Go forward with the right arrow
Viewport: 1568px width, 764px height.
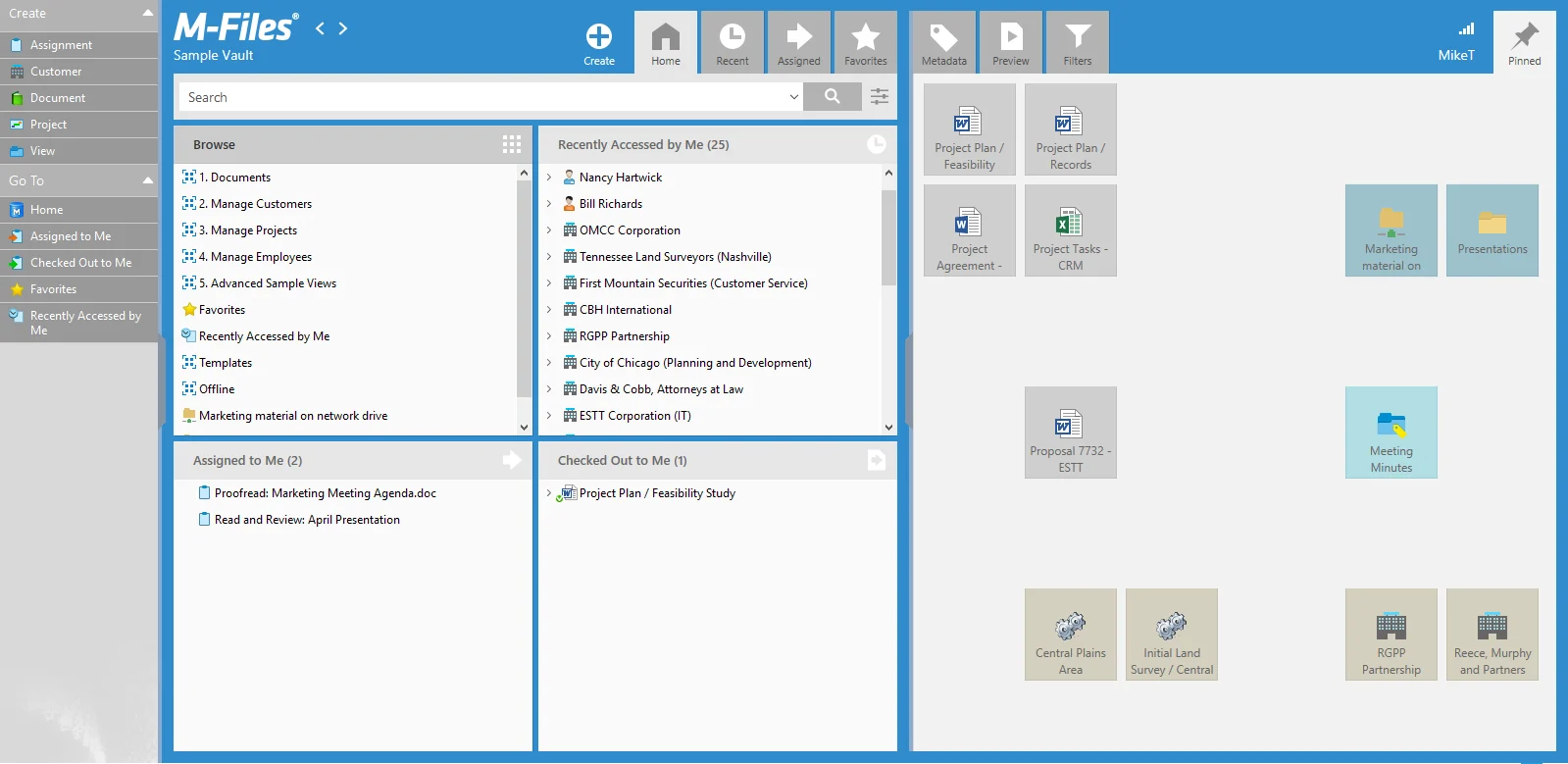coord(343,28)
